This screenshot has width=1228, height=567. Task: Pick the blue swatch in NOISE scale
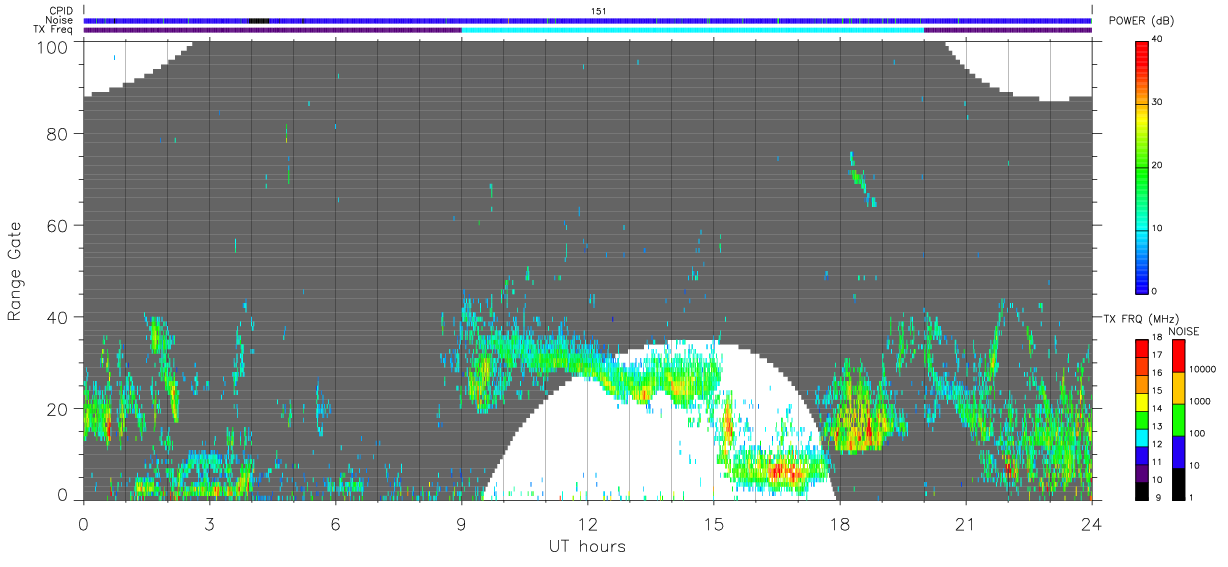[1179, 452]
